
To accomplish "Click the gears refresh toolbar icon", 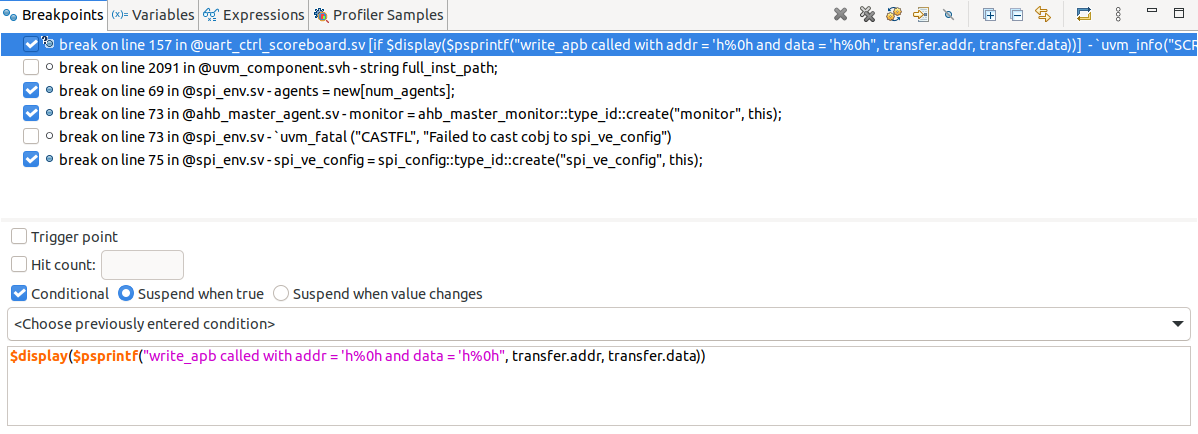I will (894, 14).
